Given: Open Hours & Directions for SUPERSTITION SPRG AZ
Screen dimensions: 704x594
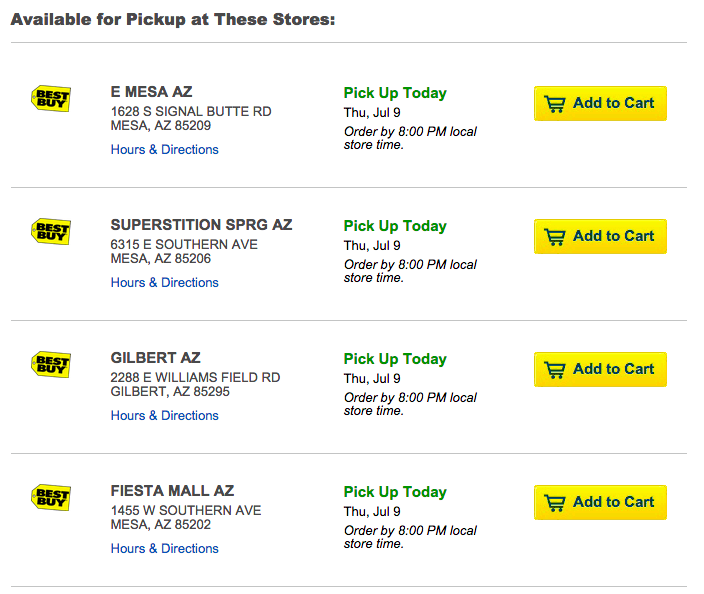Looking at the screenshot, I should coord(164,282).
